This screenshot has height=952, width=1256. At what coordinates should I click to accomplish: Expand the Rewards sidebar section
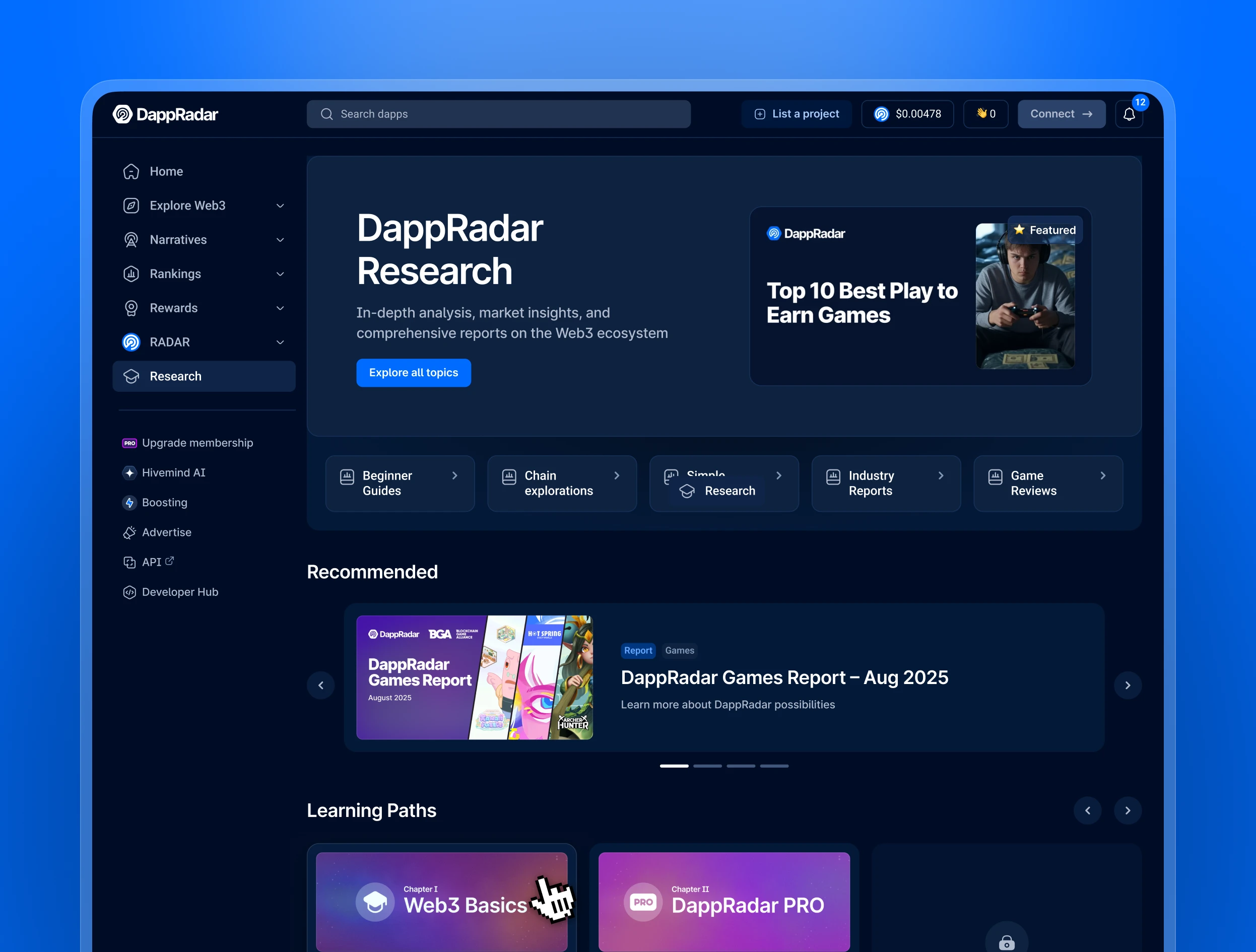[x=280, y=308]
